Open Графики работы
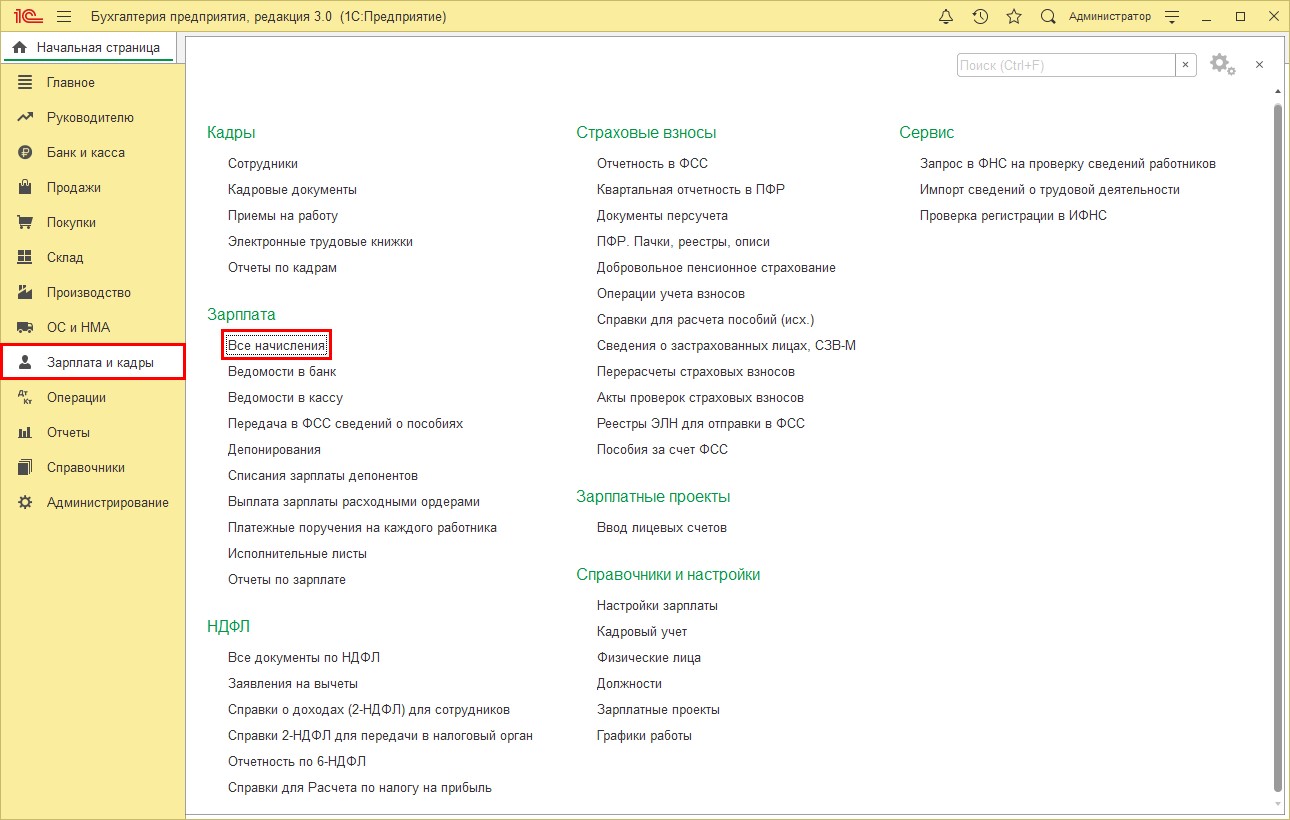The image size is (1290, 820). click(644, 735)
